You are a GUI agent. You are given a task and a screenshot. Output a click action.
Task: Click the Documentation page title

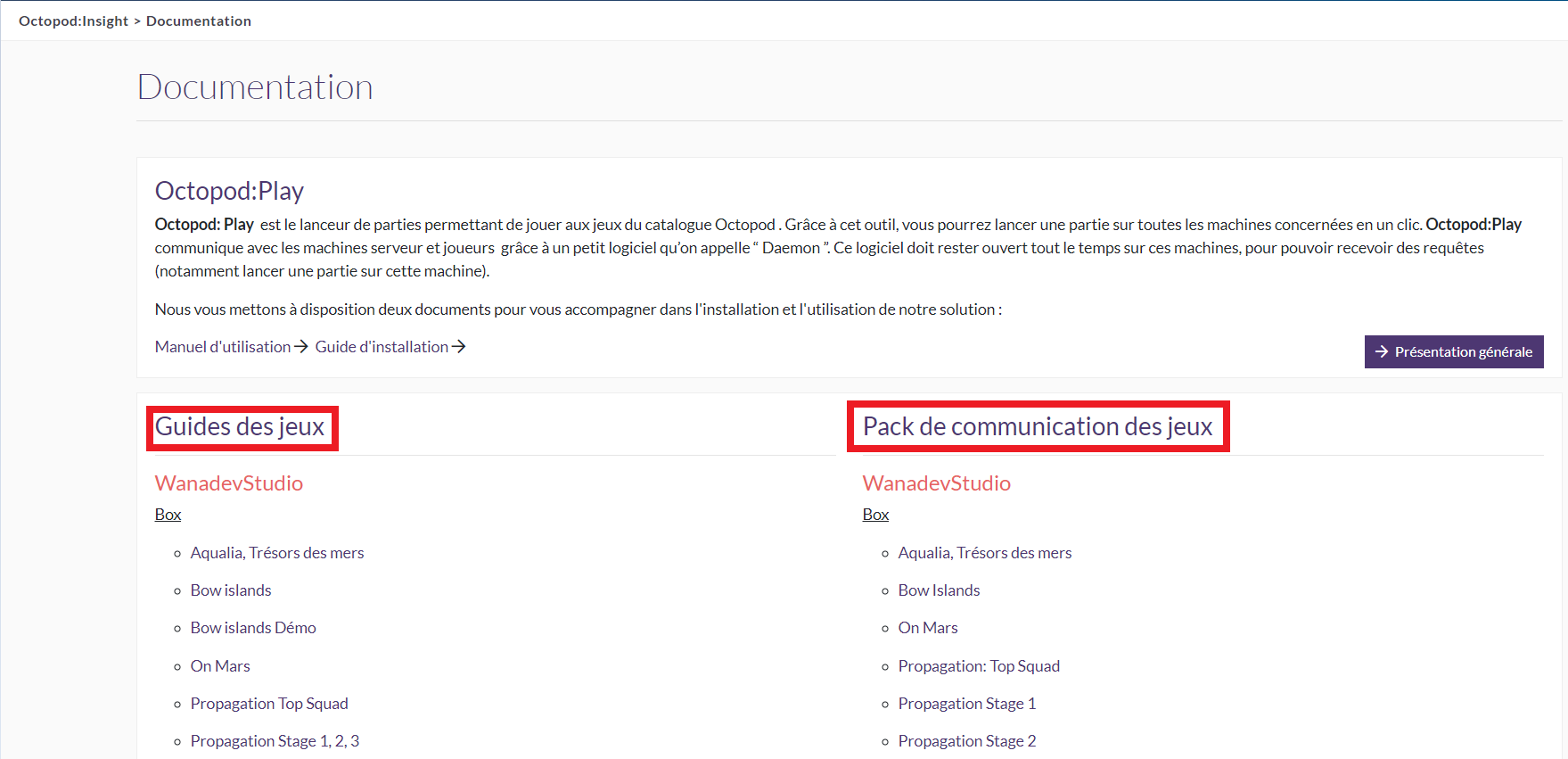coord(255,87)
